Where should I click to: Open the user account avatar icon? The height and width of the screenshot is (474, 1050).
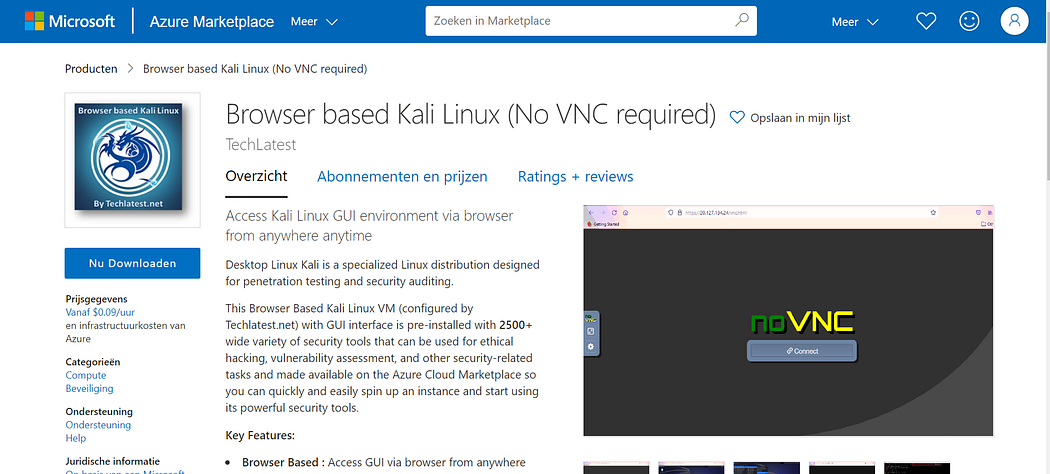click(1014, 21)
